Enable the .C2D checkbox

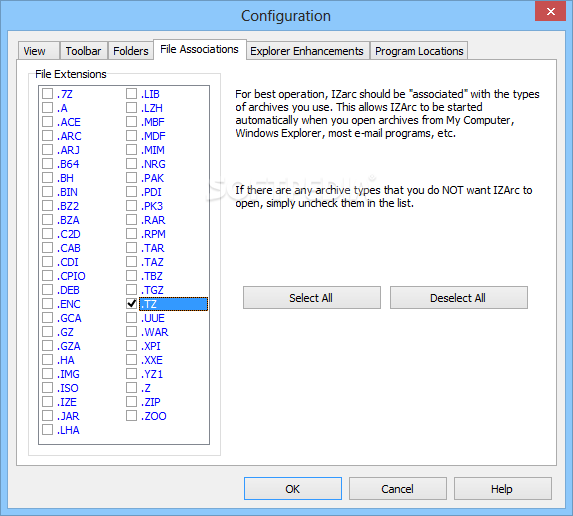pos(48,234)
